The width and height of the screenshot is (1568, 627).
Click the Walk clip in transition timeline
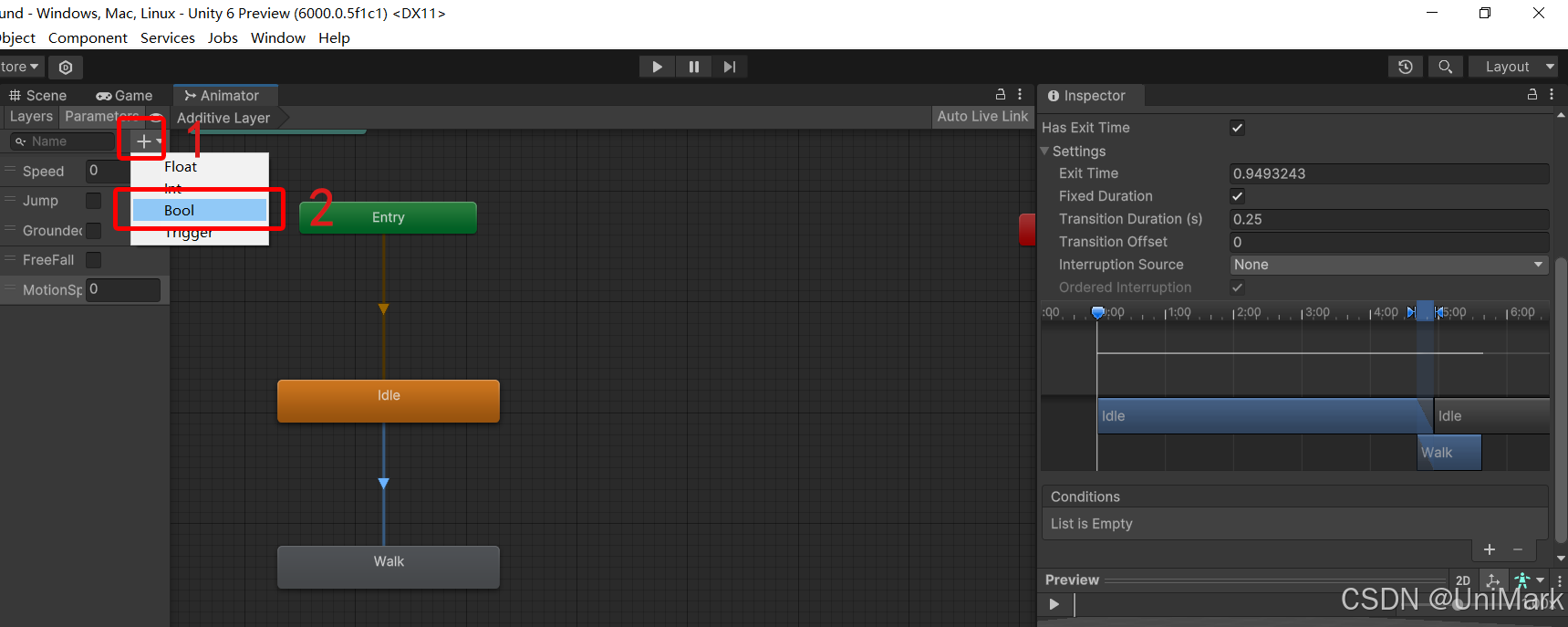click(1449, 453)
